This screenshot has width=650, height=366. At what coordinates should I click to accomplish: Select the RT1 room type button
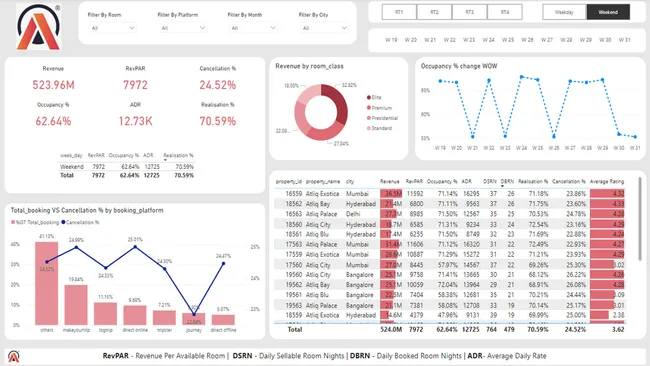pyautogui.click(x=399, y=12)
